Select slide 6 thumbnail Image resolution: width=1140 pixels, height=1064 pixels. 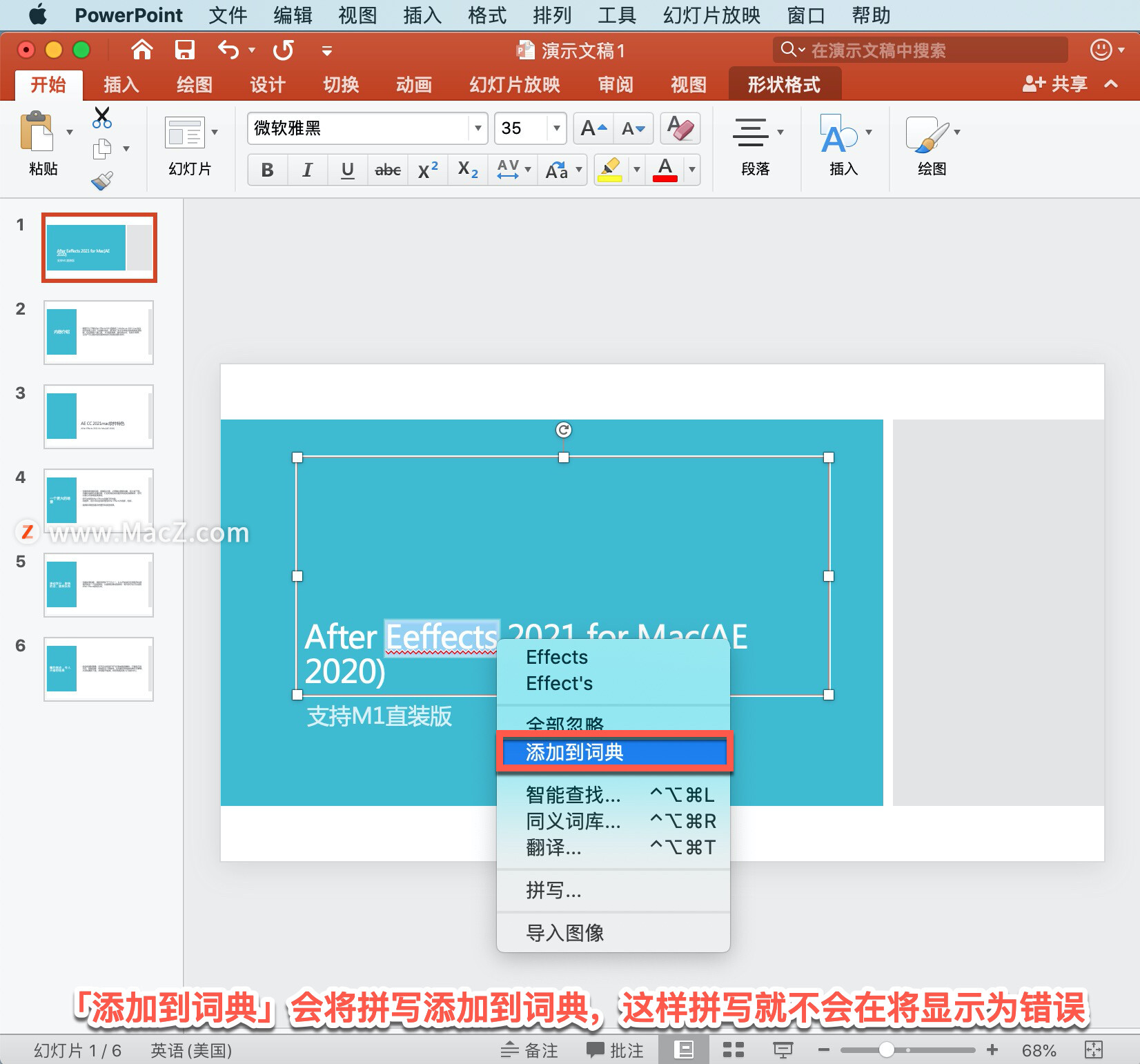[x=99, y=669]
